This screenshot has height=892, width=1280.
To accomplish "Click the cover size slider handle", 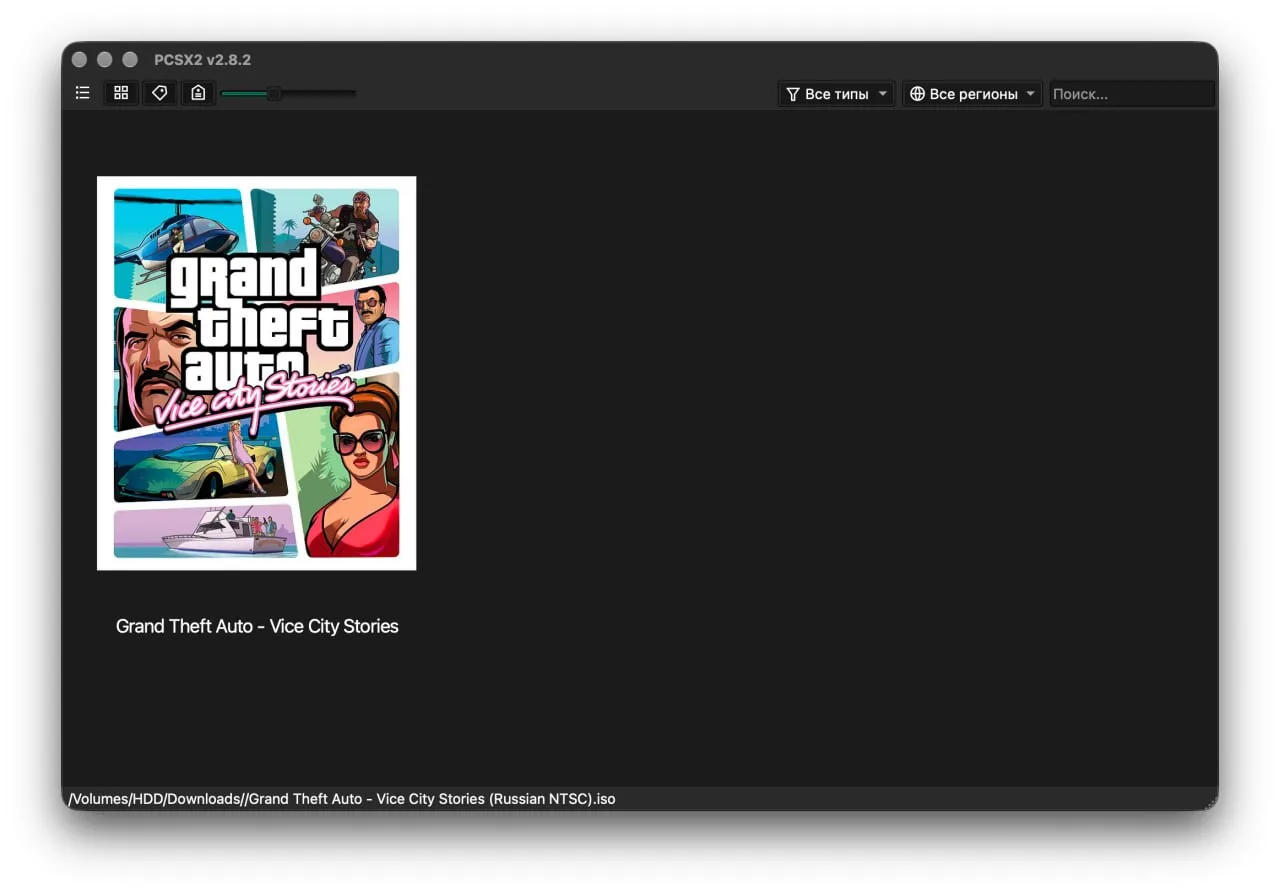I will click(273, 94).
